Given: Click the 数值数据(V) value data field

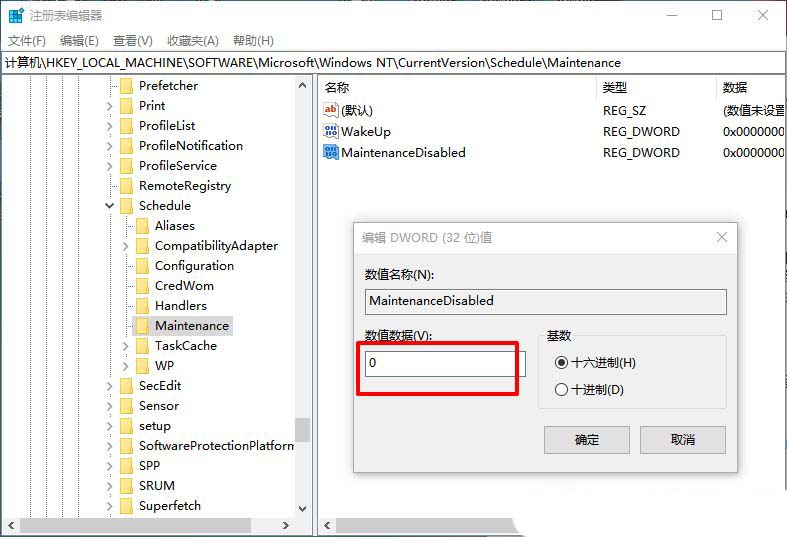Looking at the screenshot, I should [x=445, y=363].
